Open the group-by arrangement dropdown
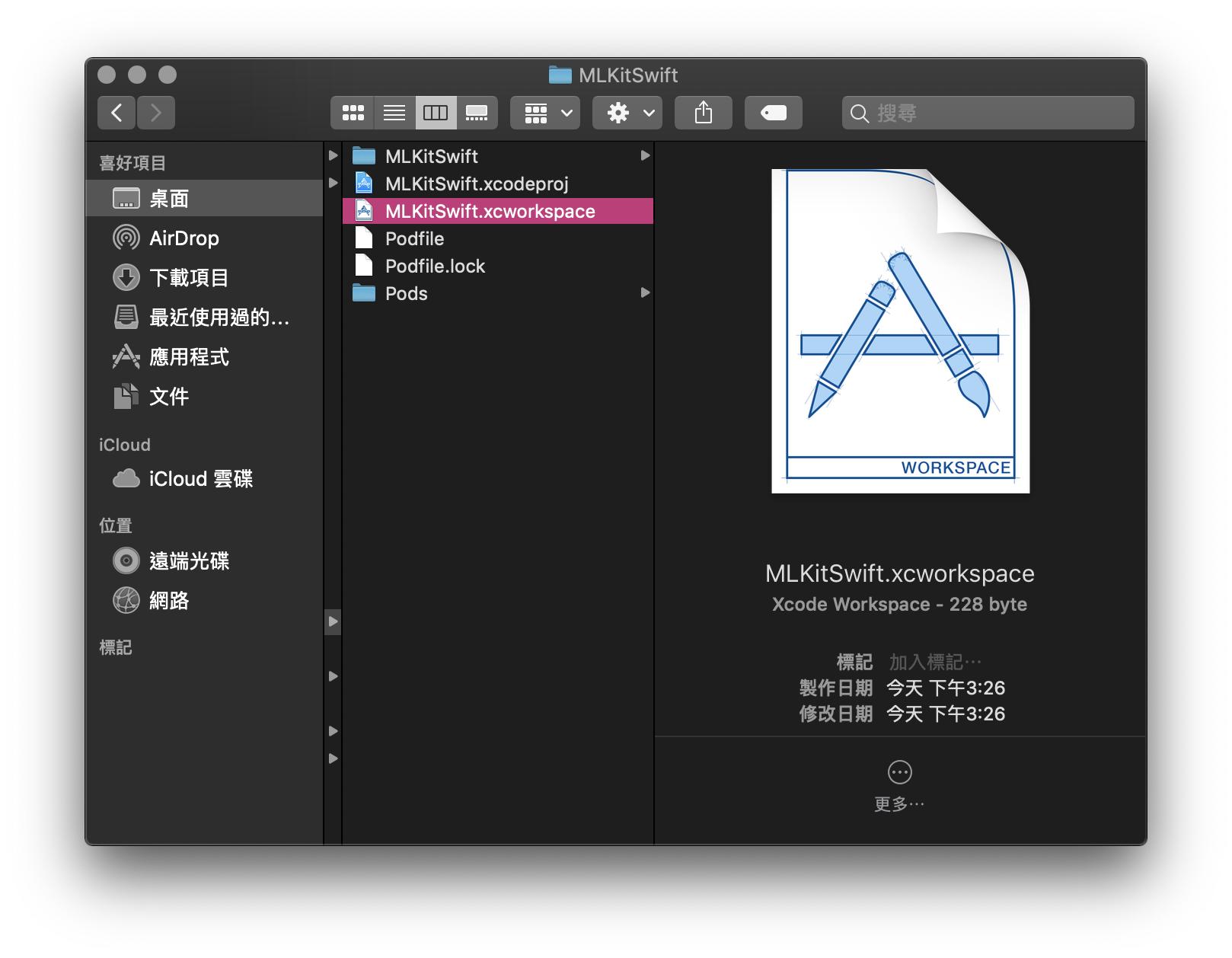1232x958 pixels. (x=545, y=113)
